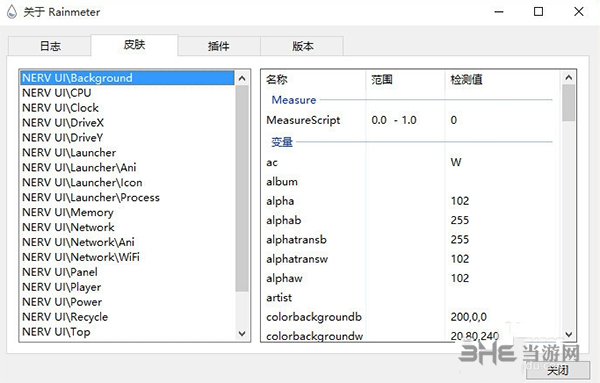Screen dimensions: 600x383
Task: Pick the NERV UI\Launcher skin
Action: pos(127,153)
